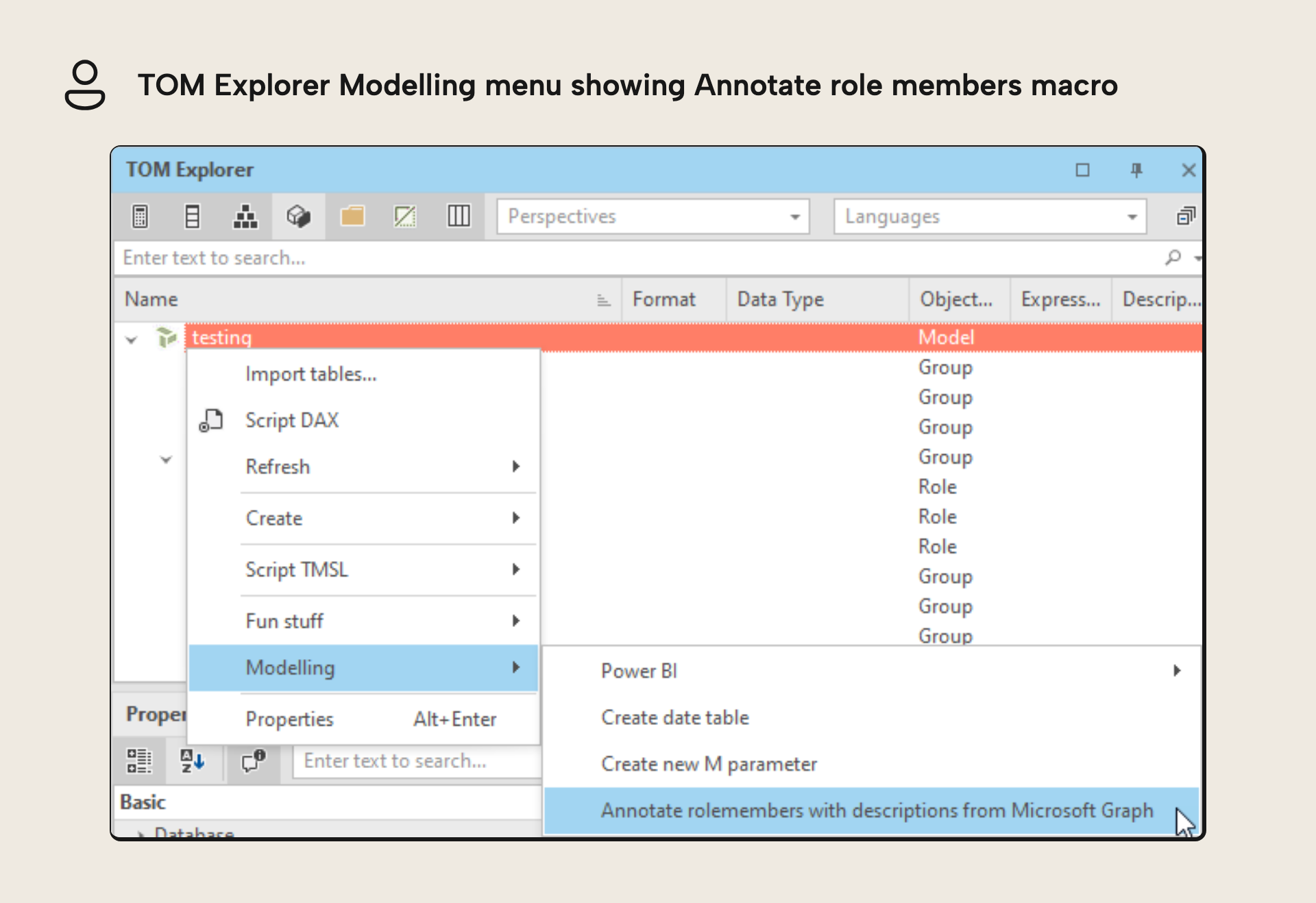Click the collapse all windows icon
This screenshot has width=1316, height=903.
point(1186,217)
